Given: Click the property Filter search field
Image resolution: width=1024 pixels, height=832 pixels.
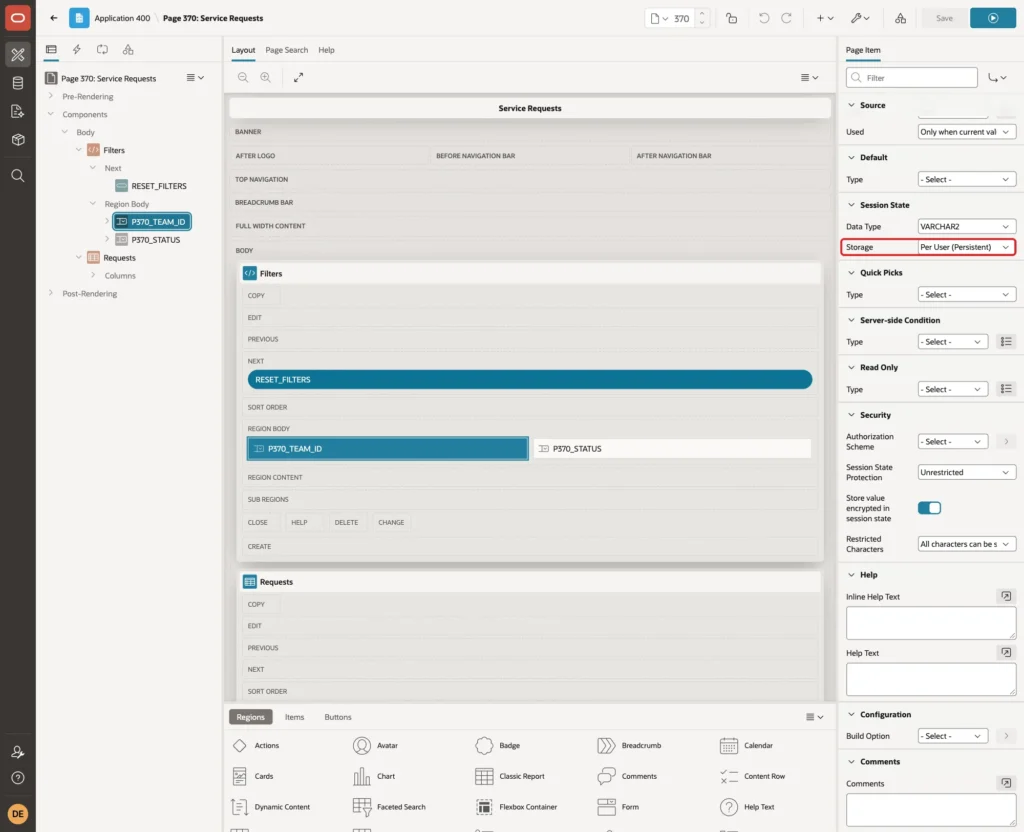Looking at the screenshot, I should (912, 78).
